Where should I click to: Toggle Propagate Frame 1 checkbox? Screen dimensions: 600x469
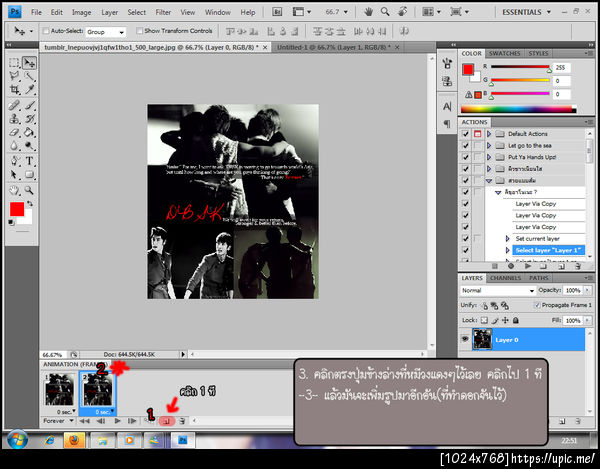click(x=537, y=305)
